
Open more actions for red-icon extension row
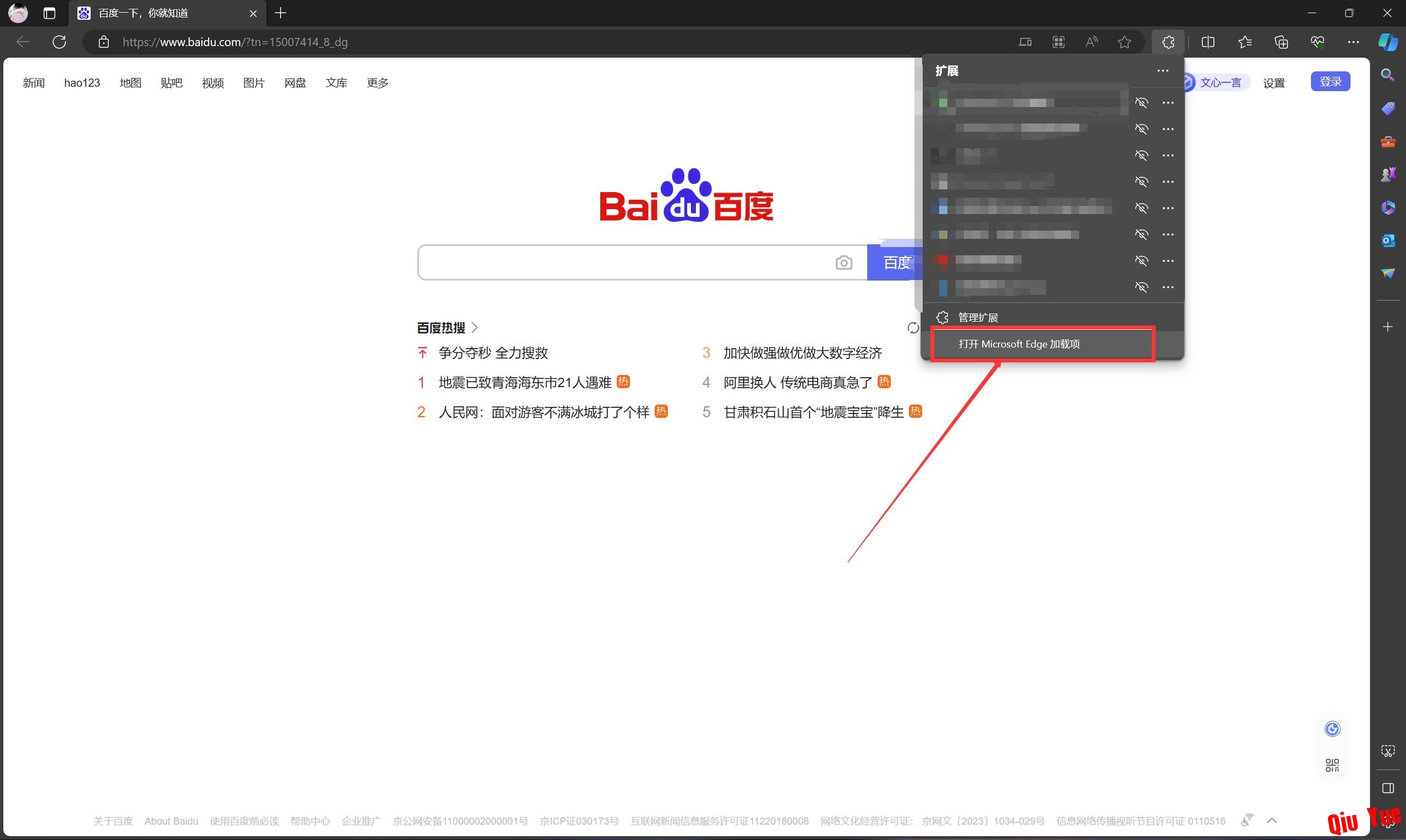point(1168,260)
